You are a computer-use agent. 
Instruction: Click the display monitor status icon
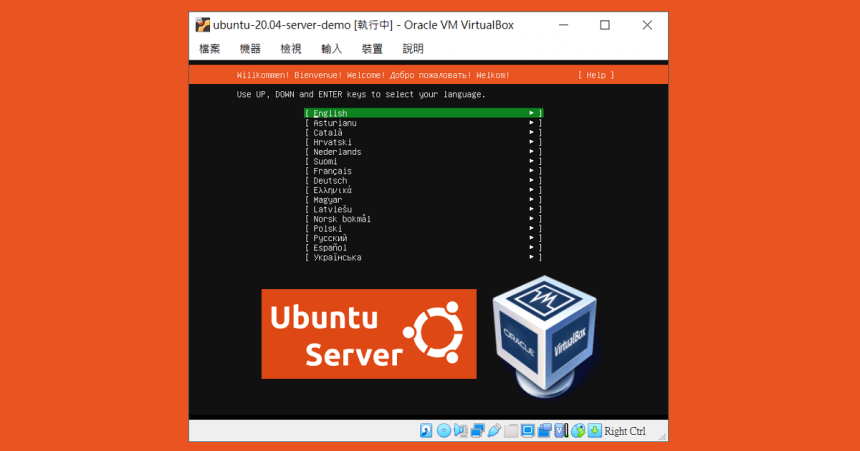[x=528, y=431]
